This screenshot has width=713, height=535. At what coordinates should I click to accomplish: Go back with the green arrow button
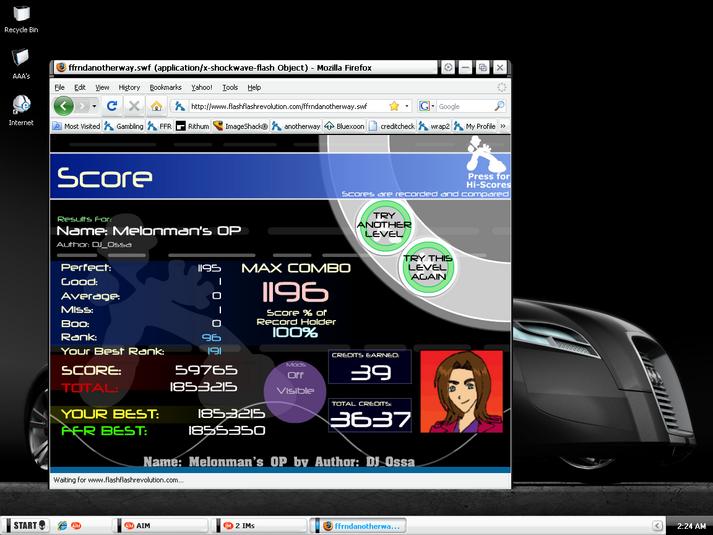(64, 106)
